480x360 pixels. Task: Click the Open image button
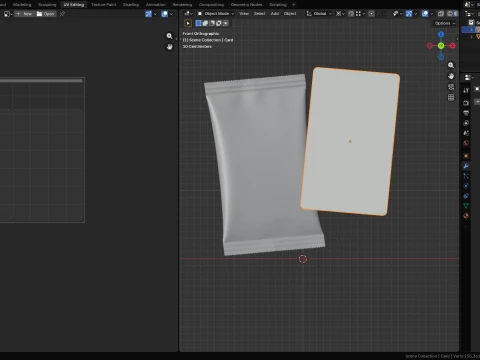pos(46,14)
